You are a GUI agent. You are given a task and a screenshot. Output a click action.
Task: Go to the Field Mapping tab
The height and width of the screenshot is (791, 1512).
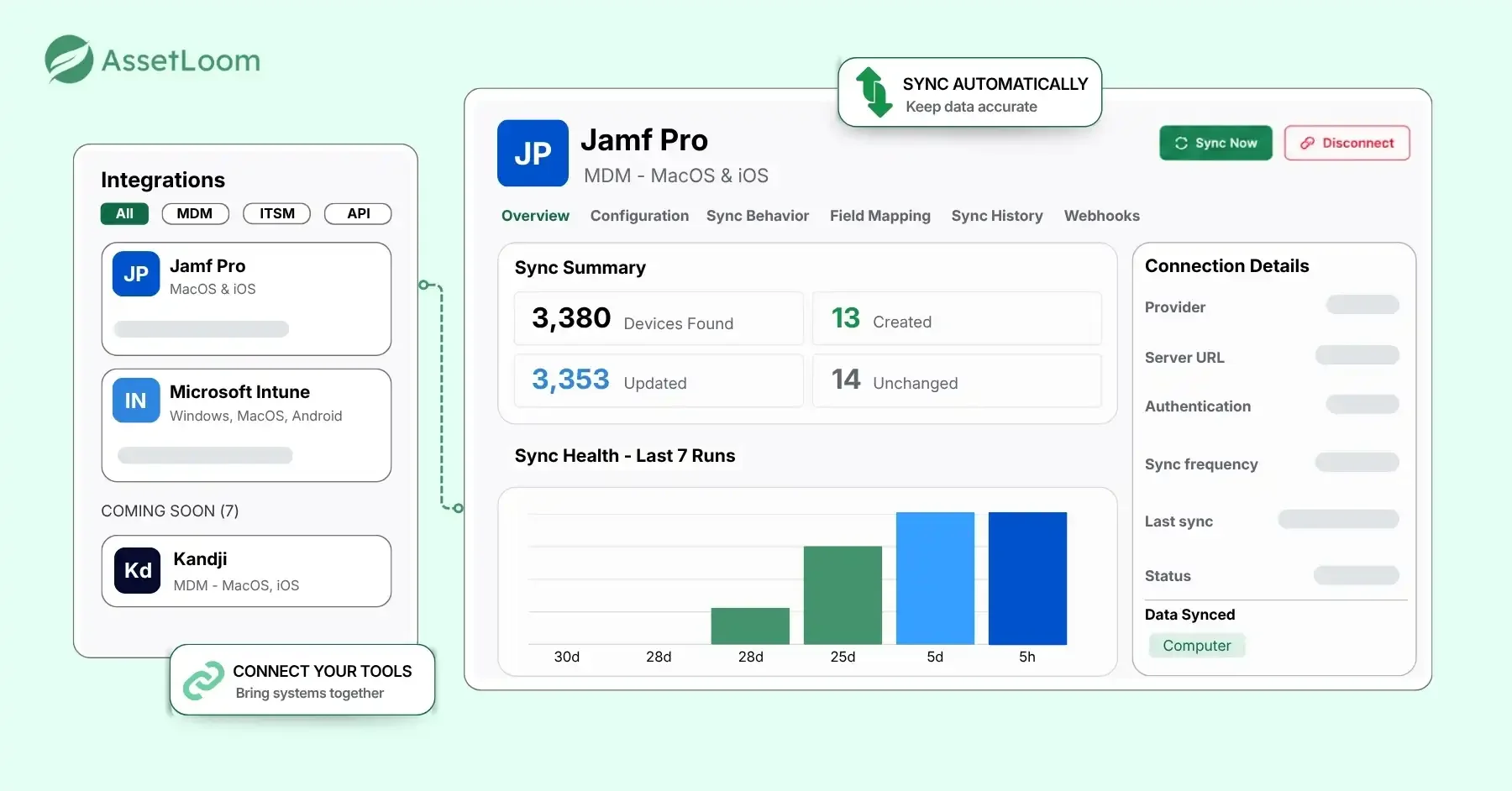tap(880, 216)
